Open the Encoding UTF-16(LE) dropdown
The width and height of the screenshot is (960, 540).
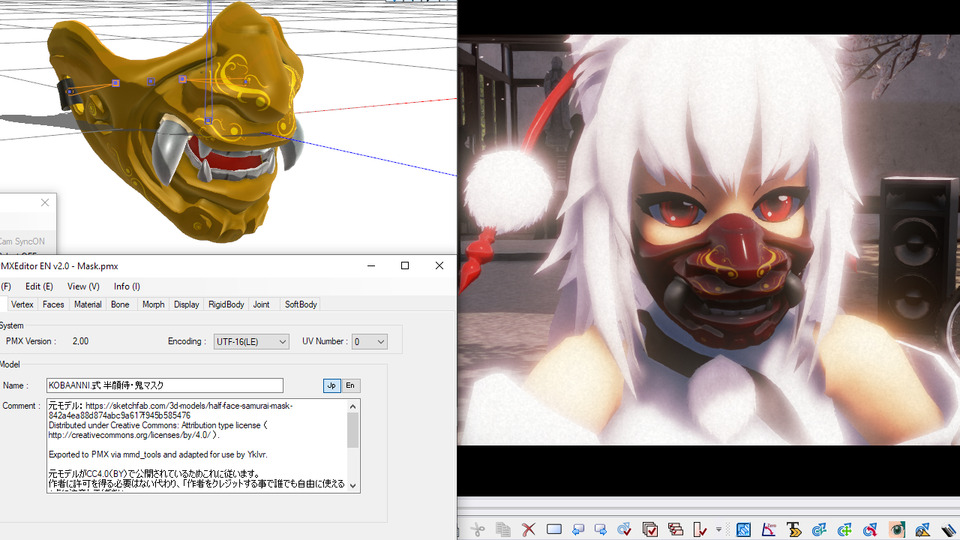251,341
